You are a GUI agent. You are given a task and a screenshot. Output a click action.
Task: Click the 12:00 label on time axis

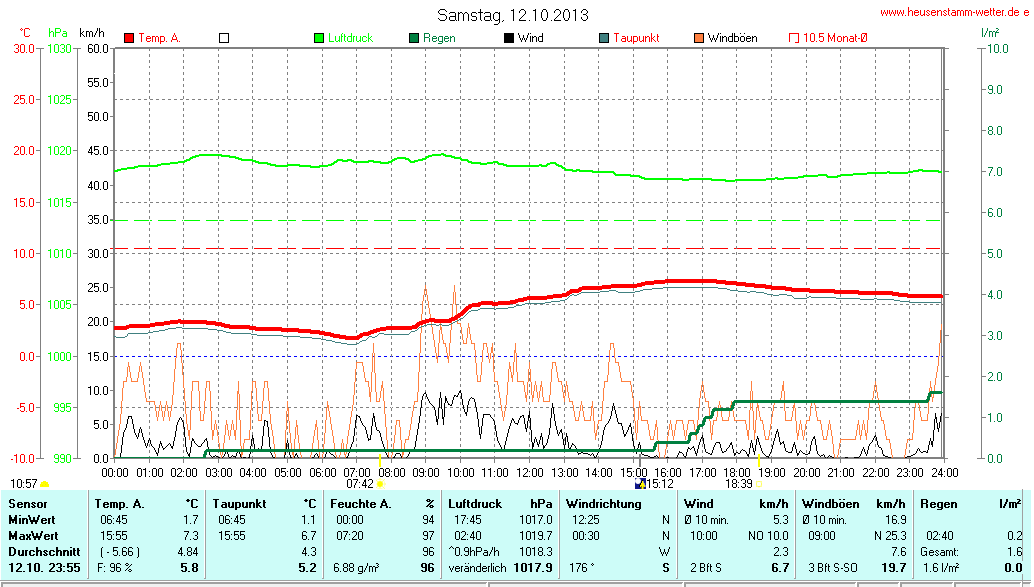tap(529, 472)
